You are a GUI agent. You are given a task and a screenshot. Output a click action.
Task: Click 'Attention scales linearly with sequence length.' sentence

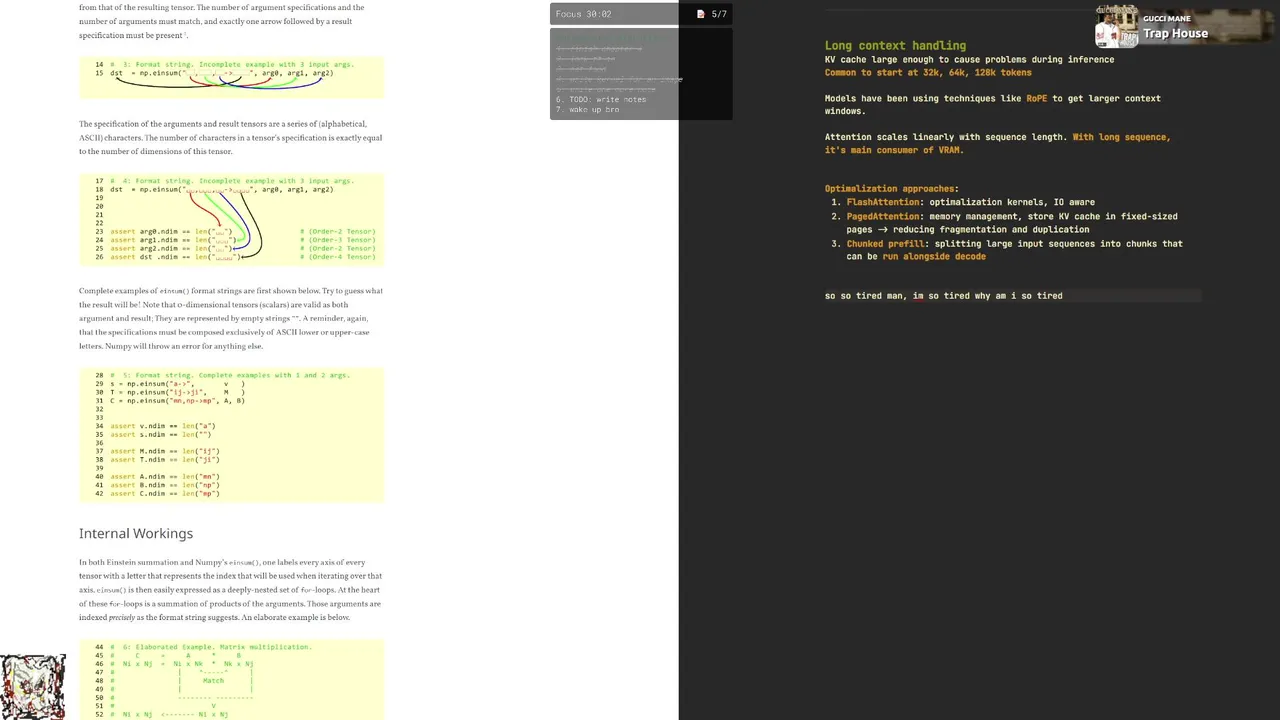(945, 137)
